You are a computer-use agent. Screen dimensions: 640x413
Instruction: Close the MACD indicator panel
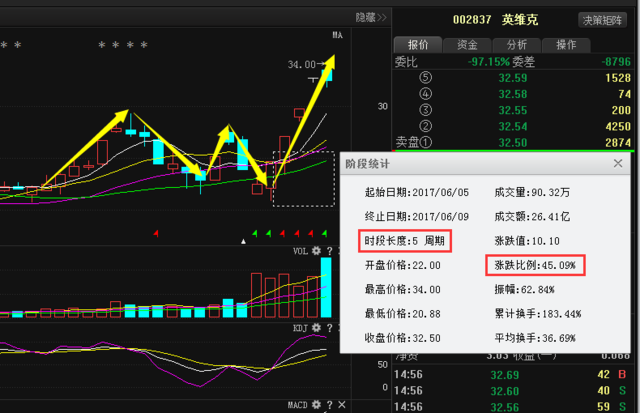coord(342,404)
